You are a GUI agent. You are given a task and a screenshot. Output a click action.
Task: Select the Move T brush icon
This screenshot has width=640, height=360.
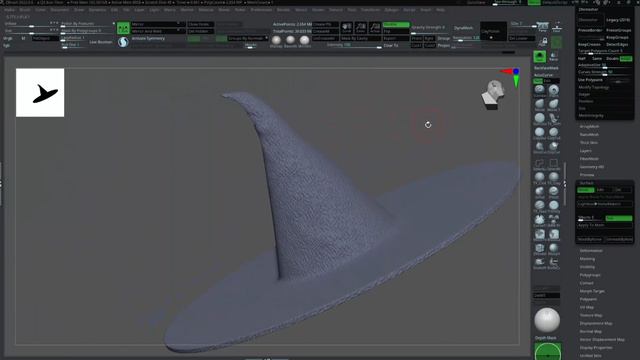pos(553,104)
